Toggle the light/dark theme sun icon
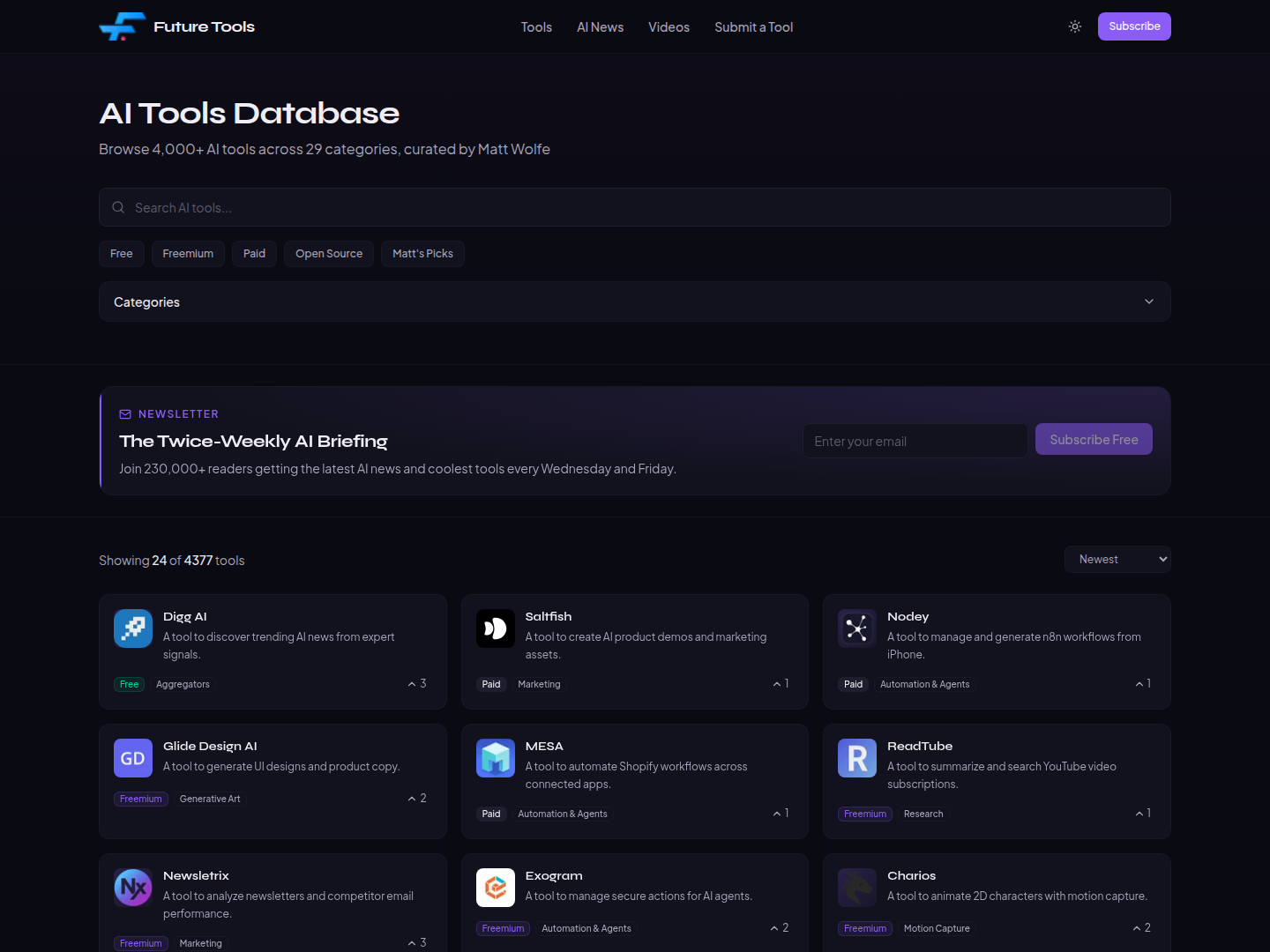Screen dimensions: 1270x952 (x=1075, y=26)
